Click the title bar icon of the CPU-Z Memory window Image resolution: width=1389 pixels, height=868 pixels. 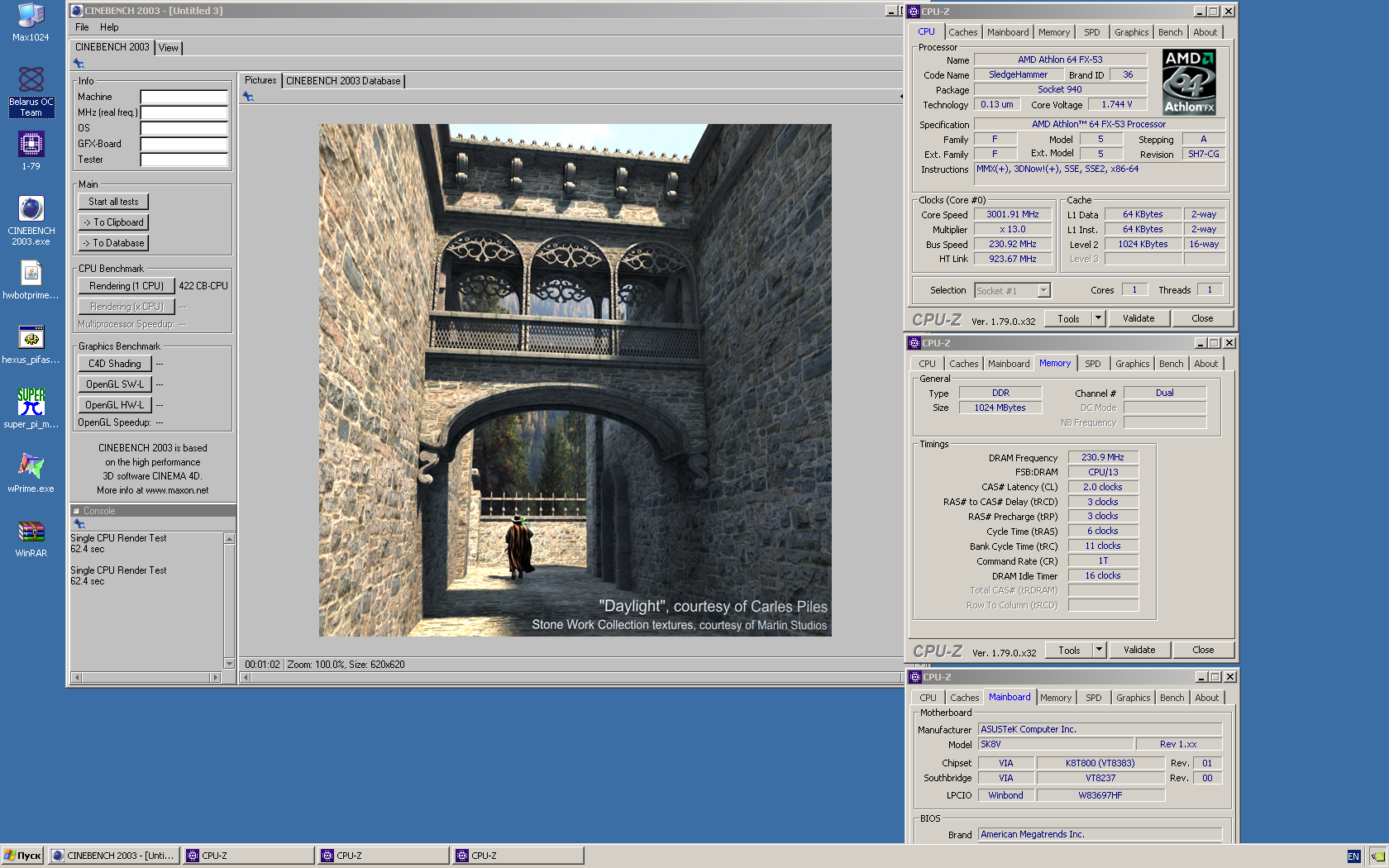pyautogui.click(x=914, y=343)
